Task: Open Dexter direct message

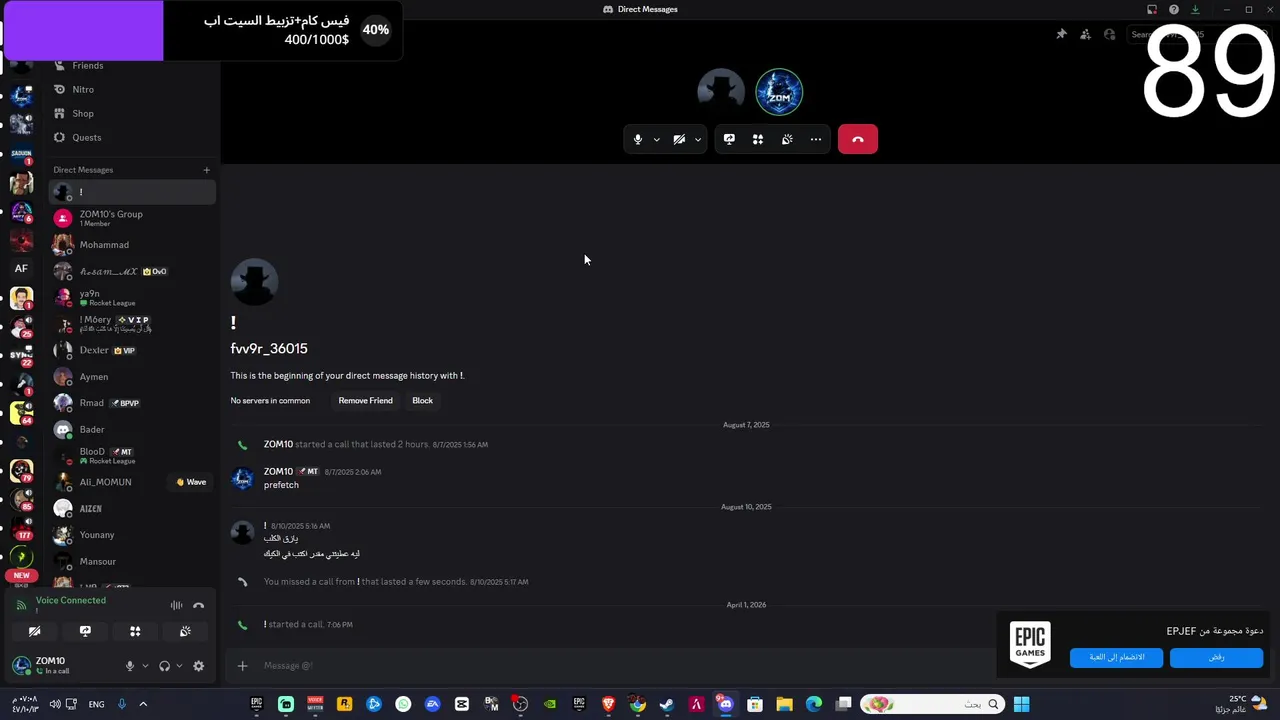Action: coord(132,350)
